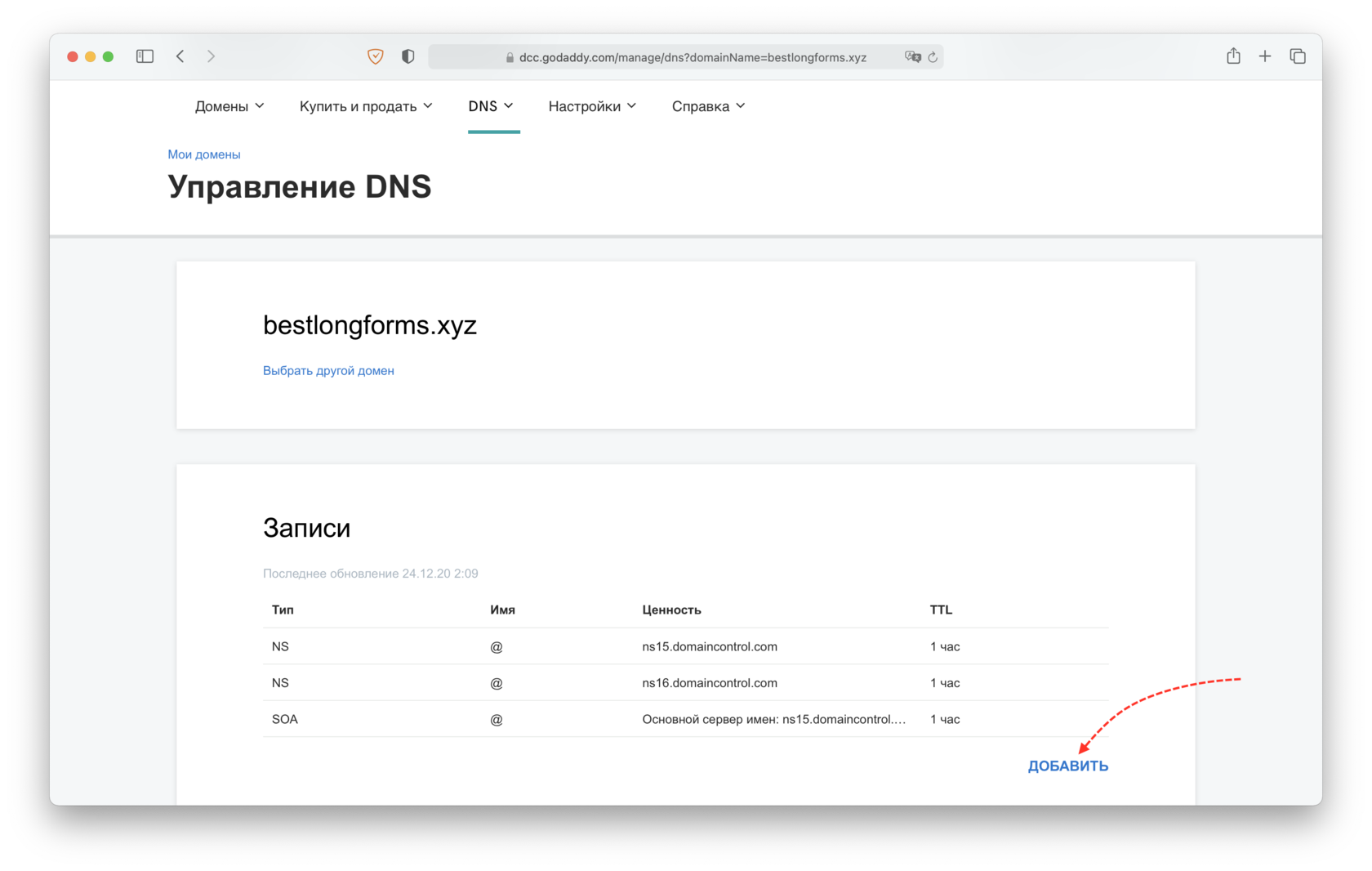Screen dimensions: 1372x871
Task: Expand the Настройки menu
Action: (592, 106)
